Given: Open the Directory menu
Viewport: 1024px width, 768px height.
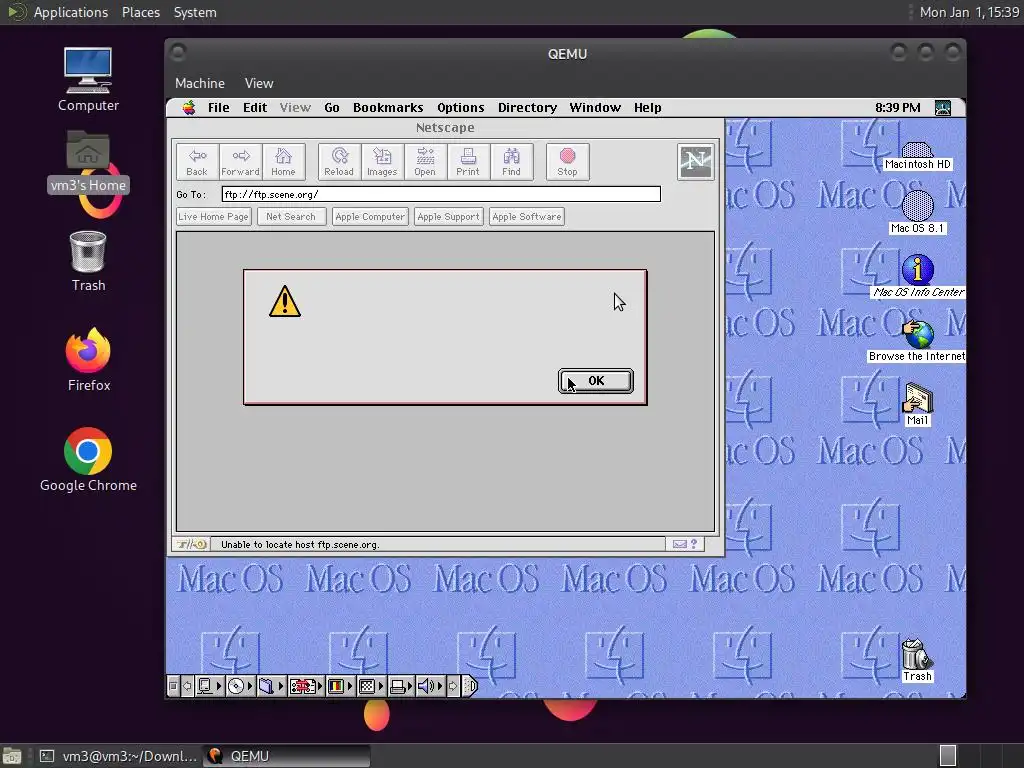Looking at the screenshot, I should [x=527, y=108].
